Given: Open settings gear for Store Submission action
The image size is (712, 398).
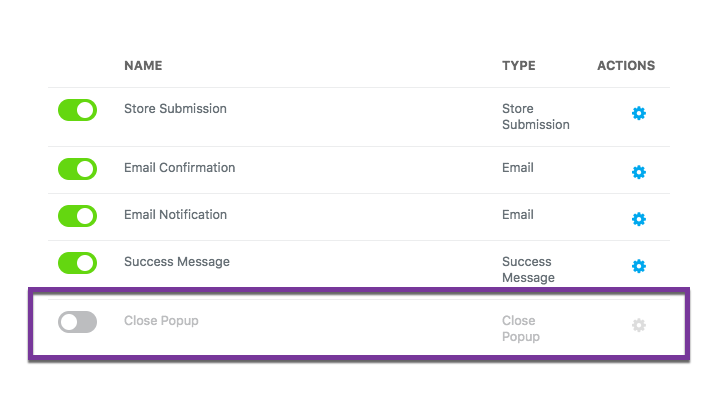Looking at the screenshot, I should (638, 113).
